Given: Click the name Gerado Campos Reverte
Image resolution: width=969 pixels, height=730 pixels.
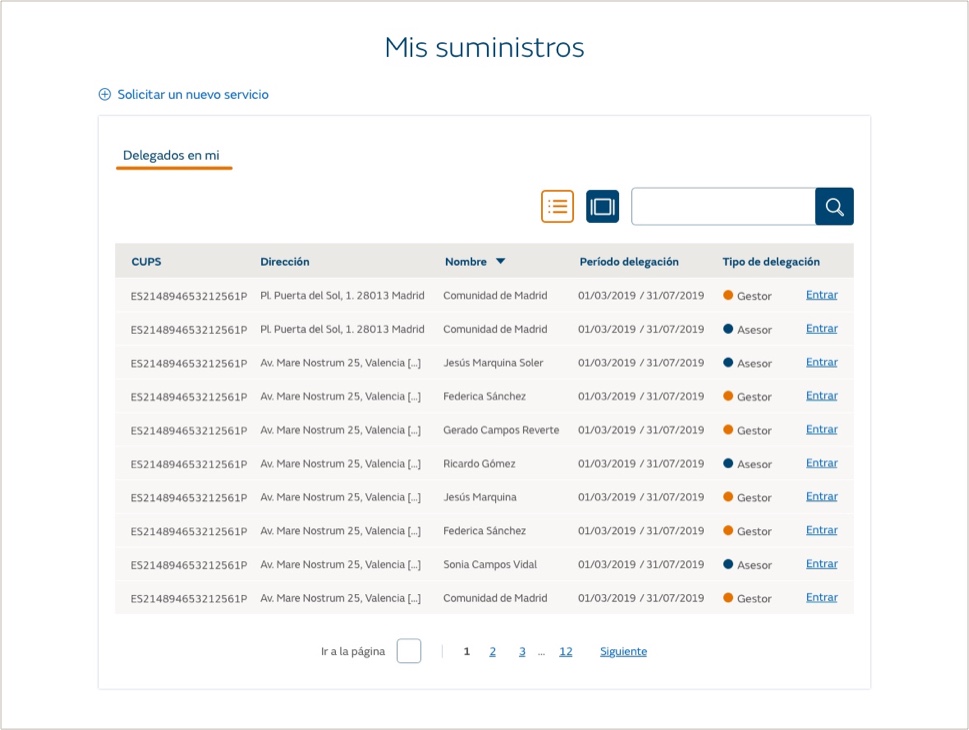Looking at the screenshot, I should (501, 430).
